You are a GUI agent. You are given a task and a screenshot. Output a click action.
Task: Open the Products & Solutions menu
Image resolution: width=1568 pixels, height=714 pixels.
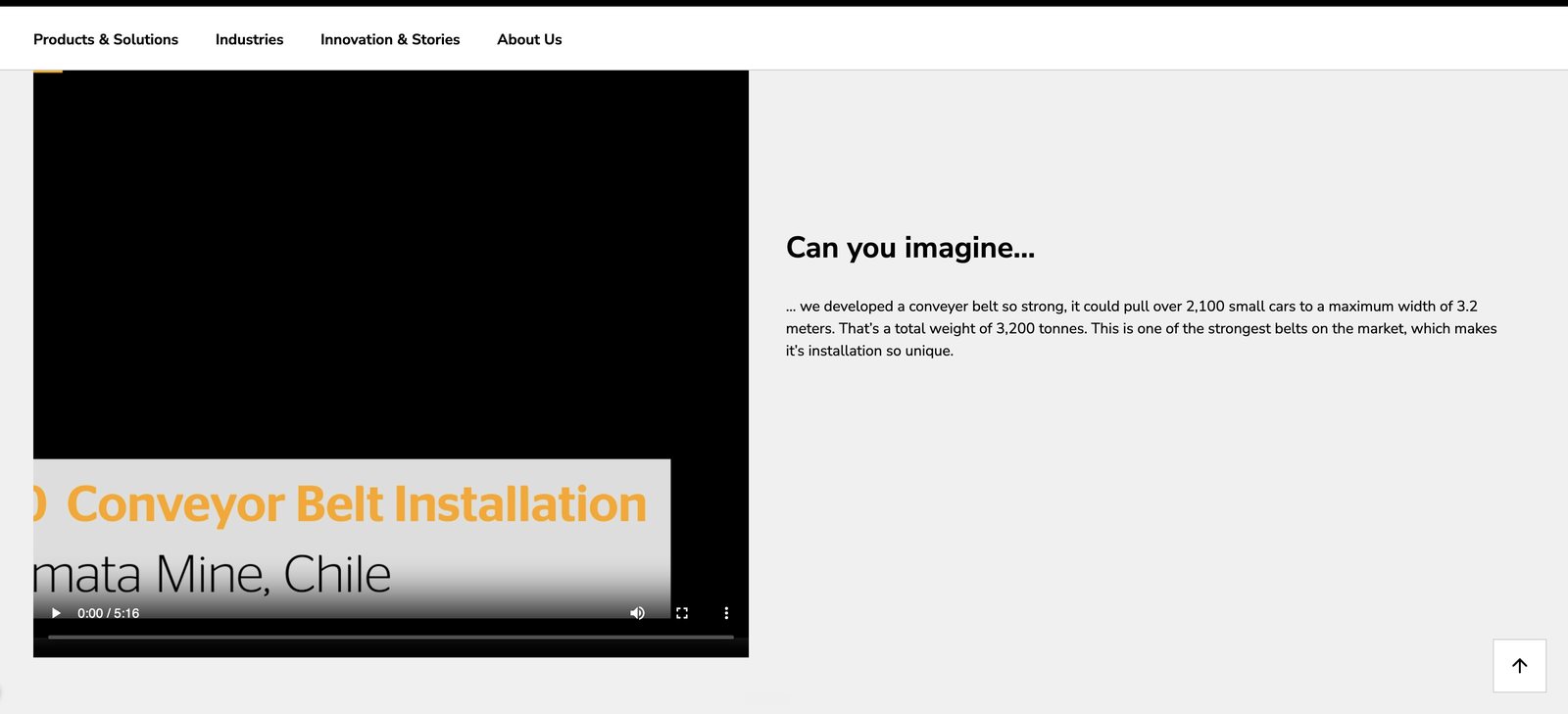click(x=106, y=39)
